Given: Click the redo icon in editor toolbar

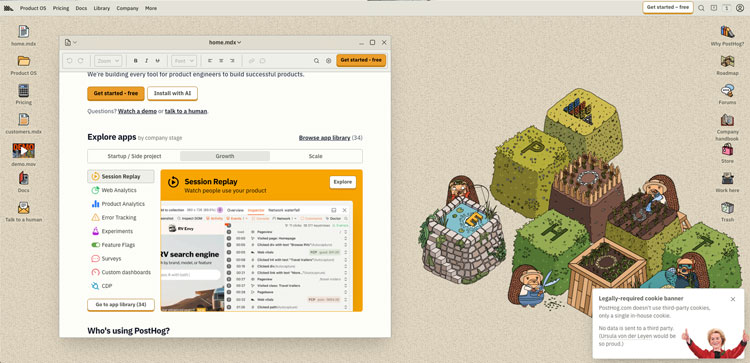Looking at the screenshot, I should [x=81, y=61].
